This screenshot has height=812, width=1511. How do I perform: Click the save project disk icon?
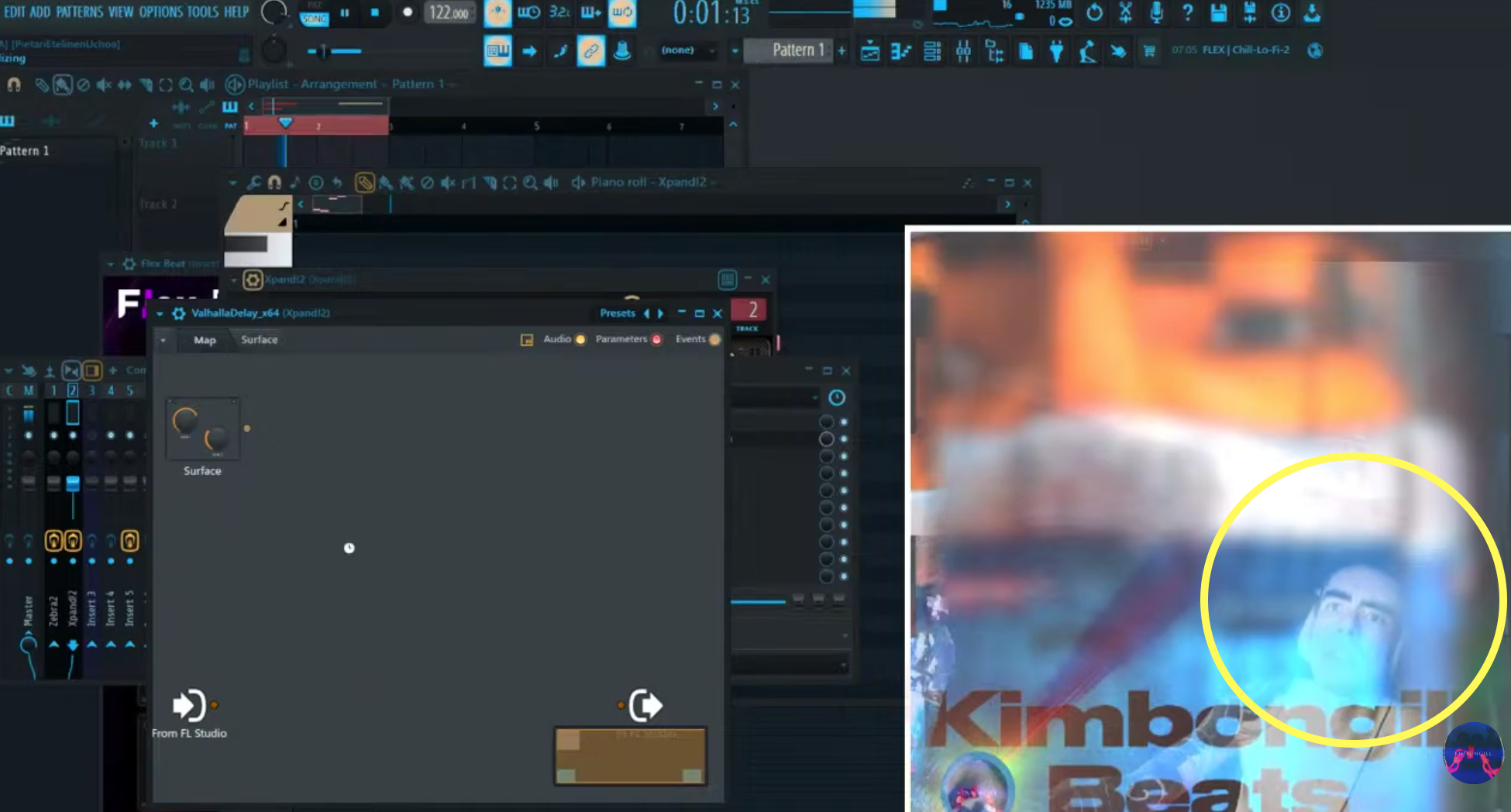(1218, 12)
